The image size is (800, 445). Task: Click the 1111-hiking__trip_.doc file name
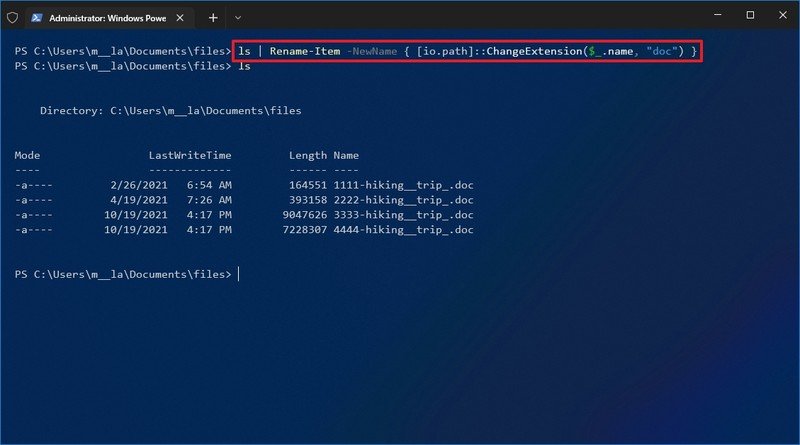coord(404,185)
